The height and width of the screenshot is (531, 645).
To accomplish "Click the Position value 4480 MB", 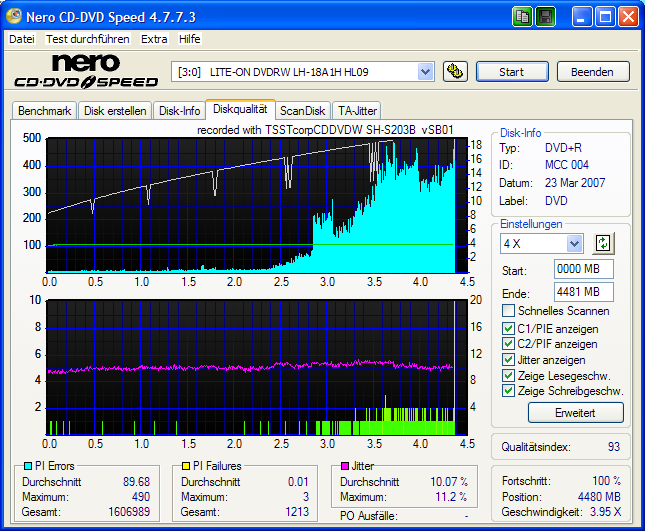I will point(599,497).
